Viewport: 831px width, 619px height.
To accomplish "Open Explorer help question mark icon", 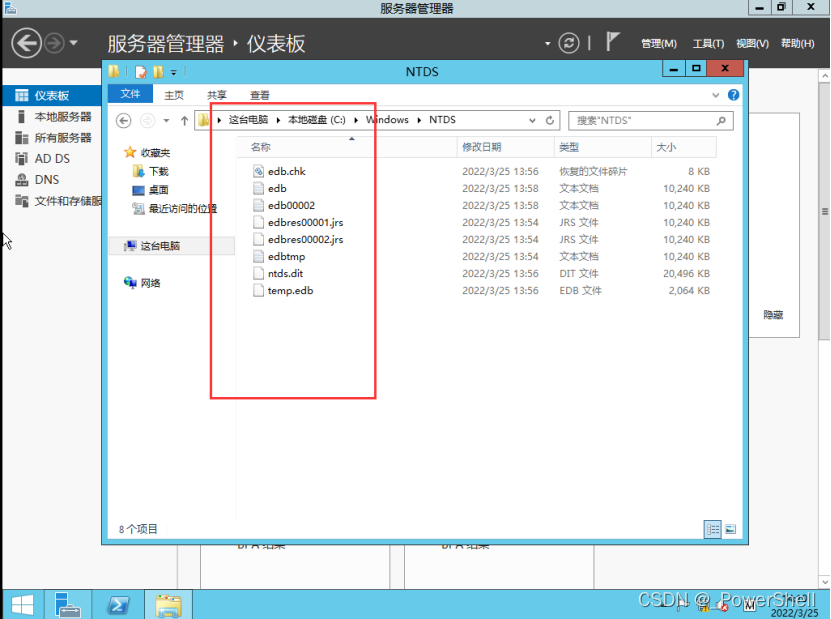I will 733,95.
